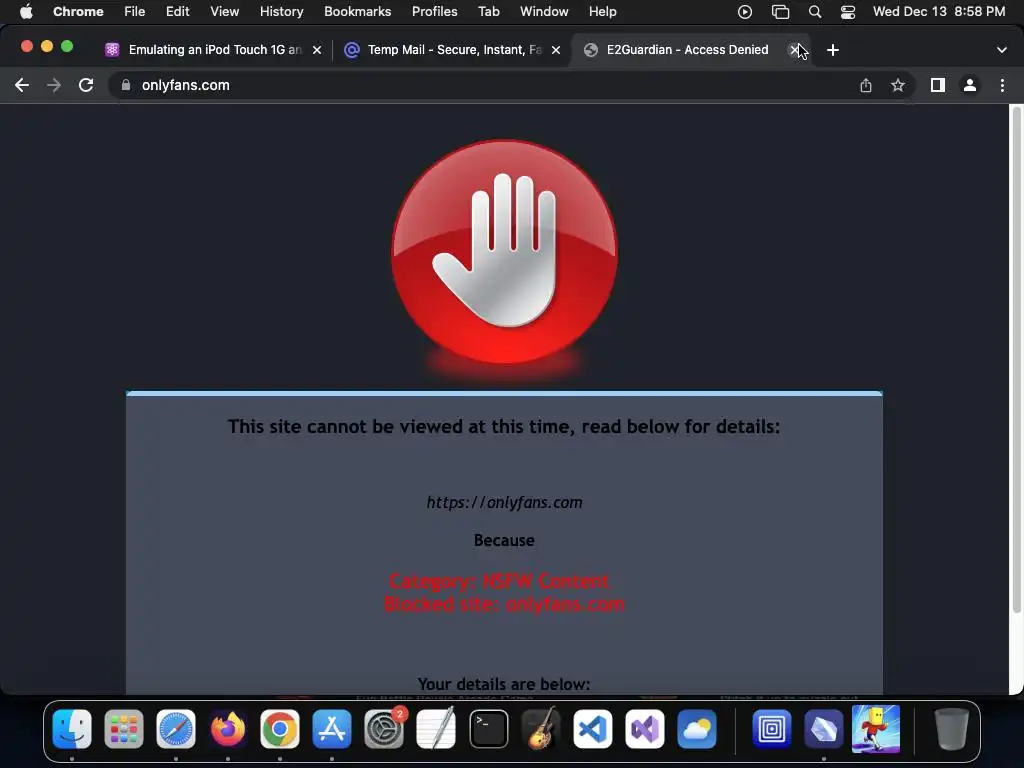Open purple Visual Studio from the Dock
1024x768 pixels.
pos(645,728)
